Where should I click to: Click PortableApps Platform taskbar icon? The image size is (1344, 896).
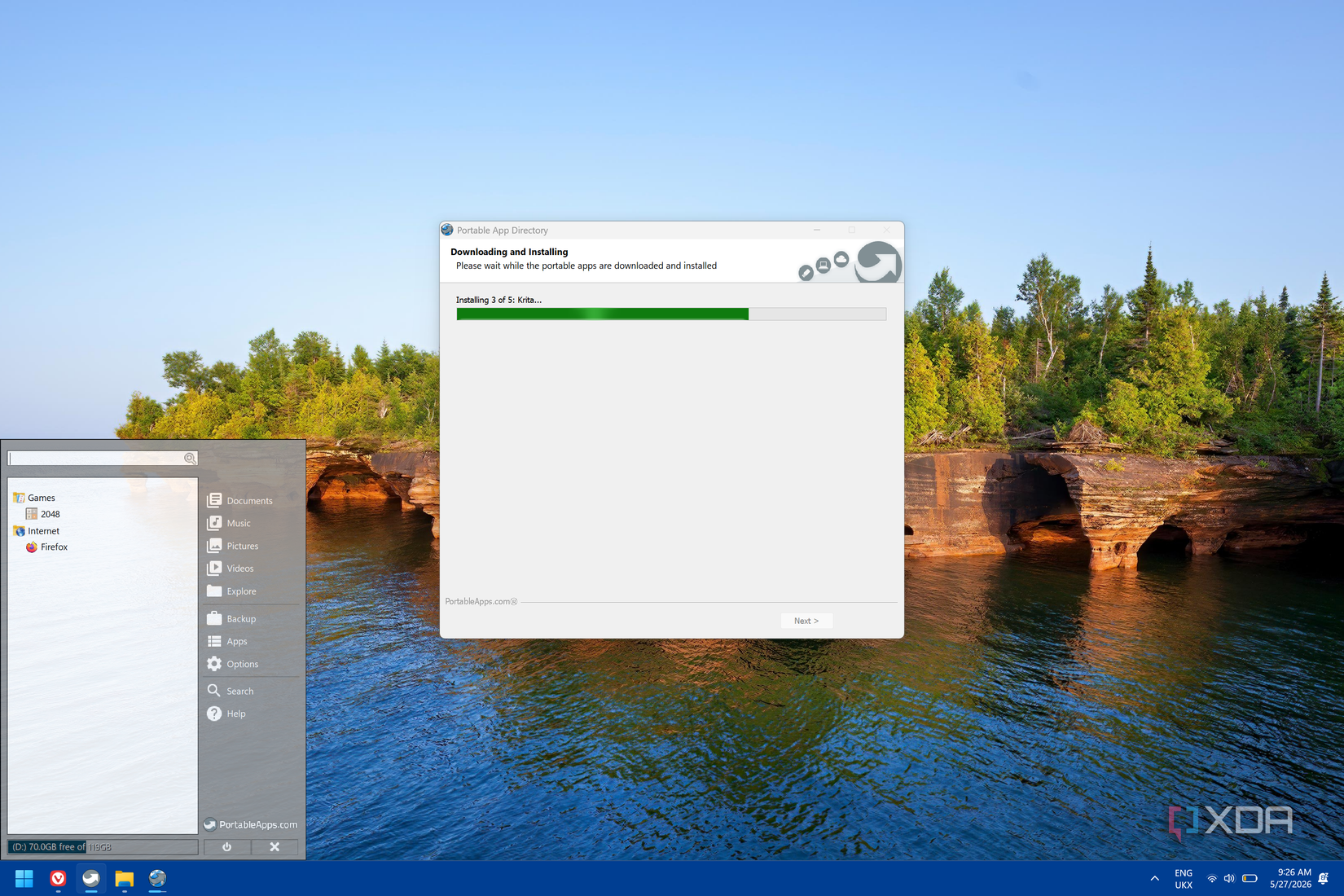[x=91, y=878]
